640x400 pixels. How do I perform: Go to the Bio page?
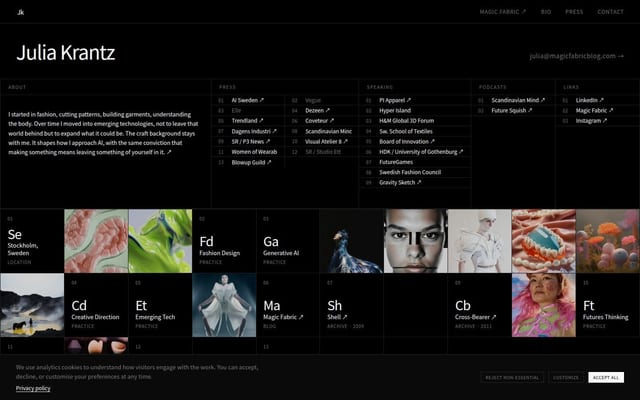pyautogui.click(x=546, y=12)
